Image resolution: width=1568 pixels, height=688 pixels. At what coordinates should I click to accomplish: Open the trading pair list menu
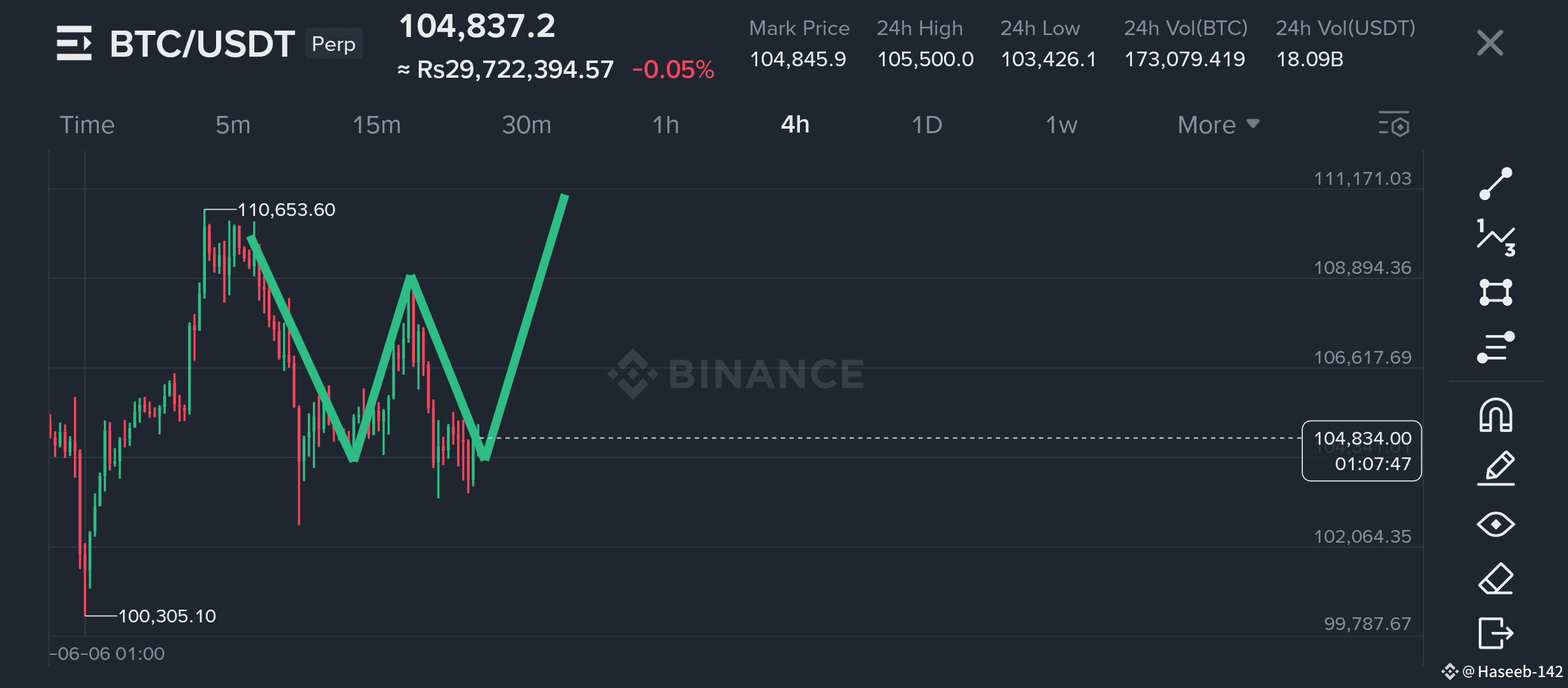tap(74, 43)
